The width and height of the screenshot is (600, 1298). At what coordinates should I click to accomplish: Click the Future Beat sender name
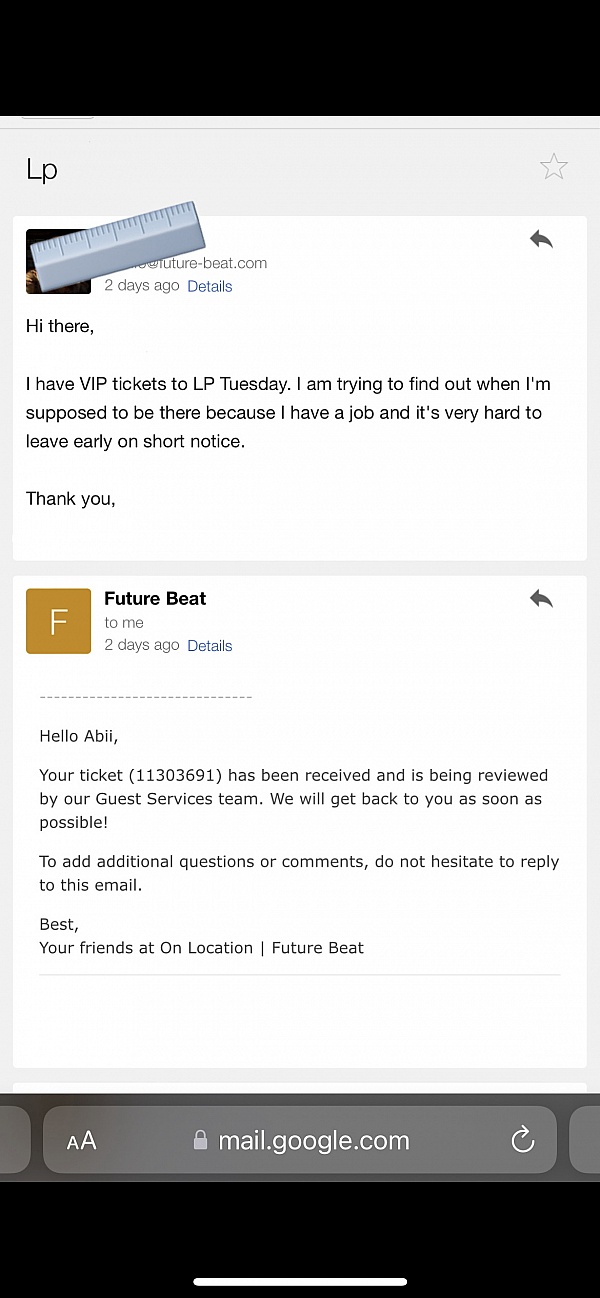(155, 599)
